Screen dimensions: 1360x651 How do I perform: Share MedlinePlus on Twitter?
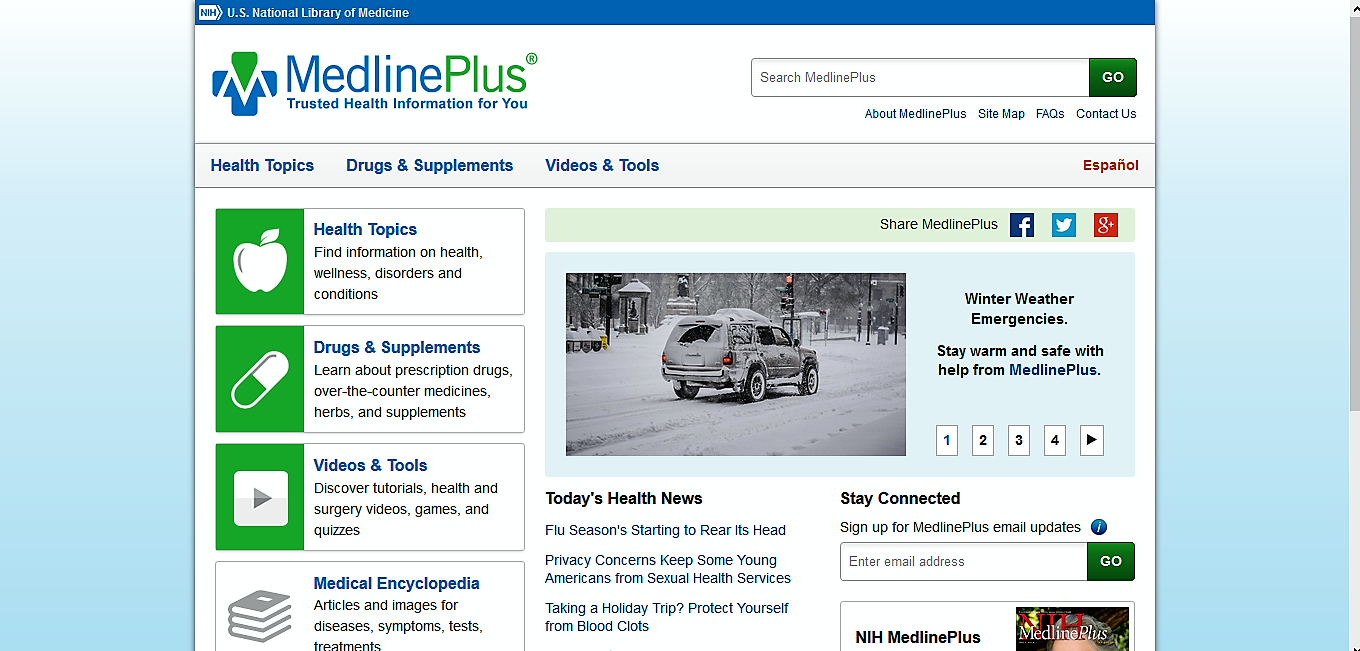point(1064,225)
